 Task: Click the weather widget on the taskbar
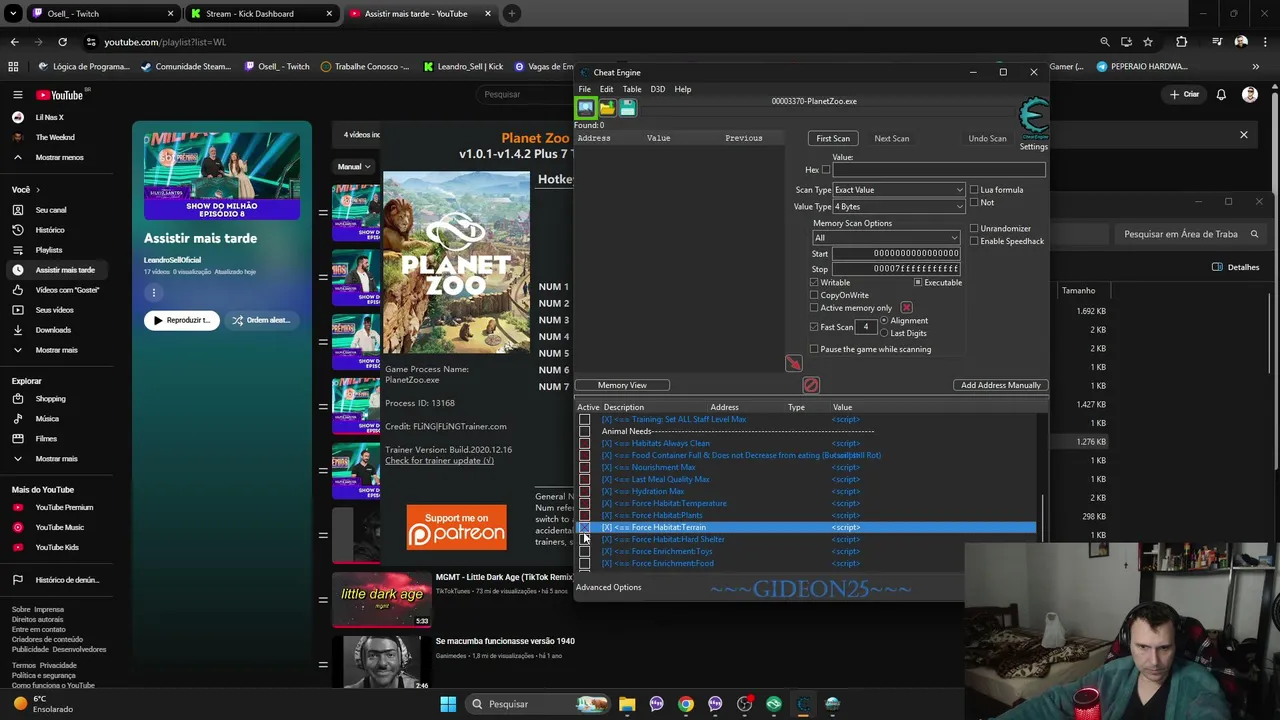(x=45, y=704)
